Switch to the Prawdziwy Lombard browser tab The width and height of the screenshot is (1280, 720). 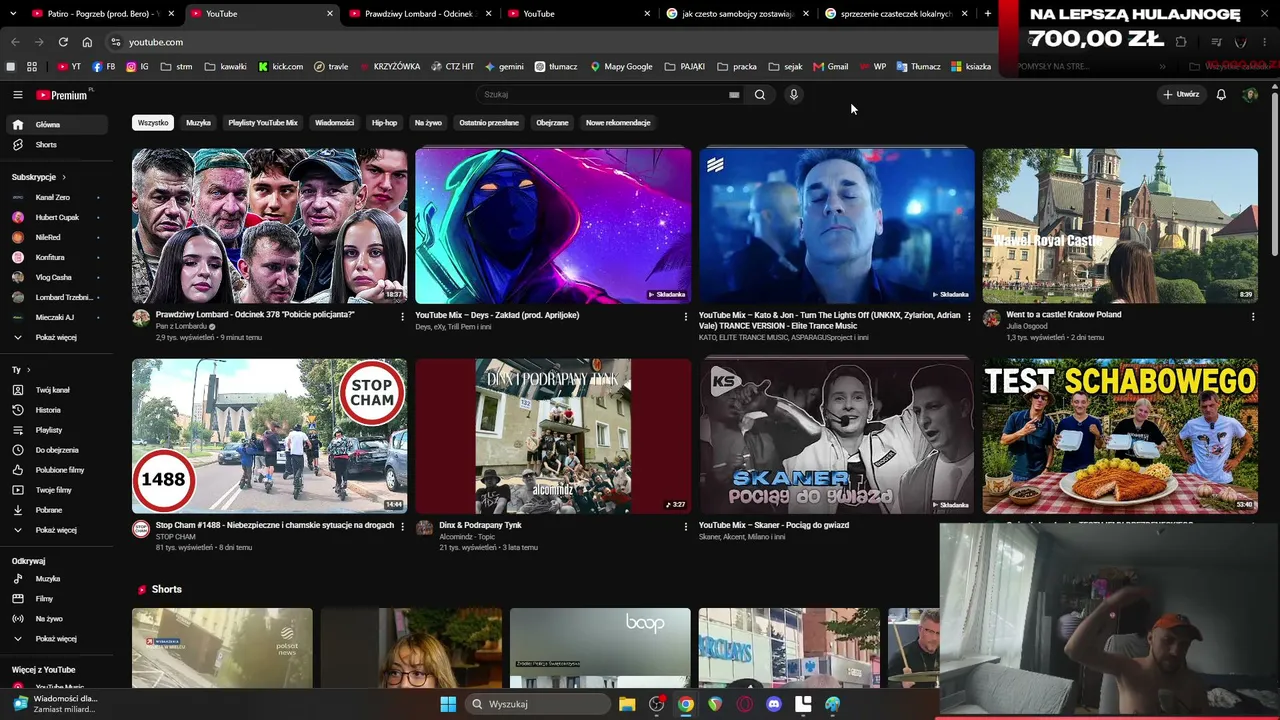(x=419, y=14)
